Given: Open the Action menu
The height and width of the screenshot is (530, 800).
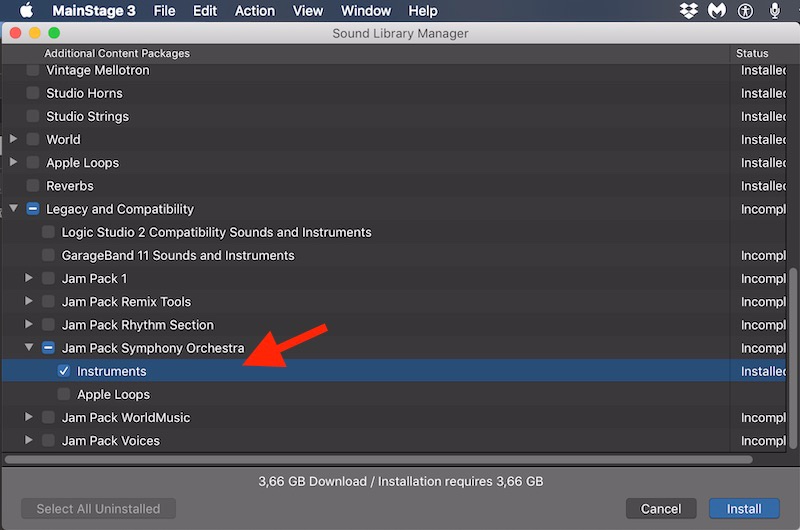Looking at the screenshot, I should 255,11.
